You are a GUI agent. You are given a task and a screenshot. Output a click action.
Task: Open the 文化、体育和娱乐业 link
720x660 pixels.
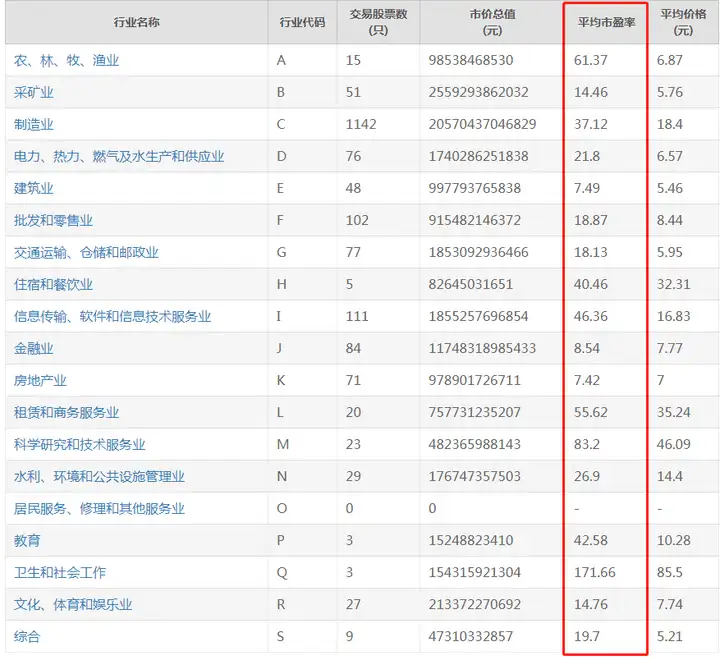[73, 604]
